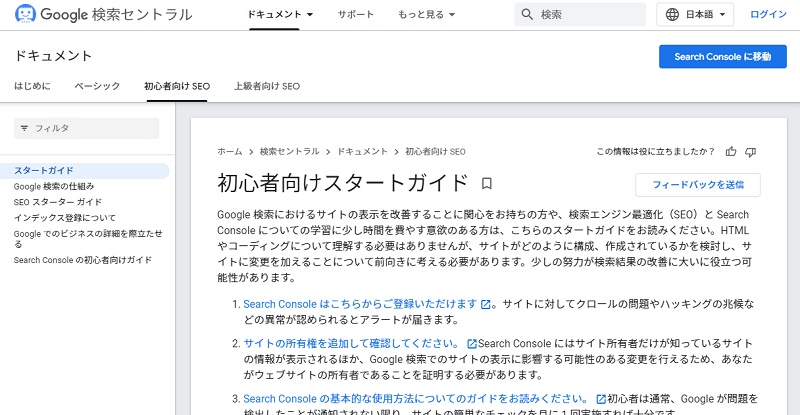Open the サポート menu item
Screen dimensions: 800x415
coord(356,14)
